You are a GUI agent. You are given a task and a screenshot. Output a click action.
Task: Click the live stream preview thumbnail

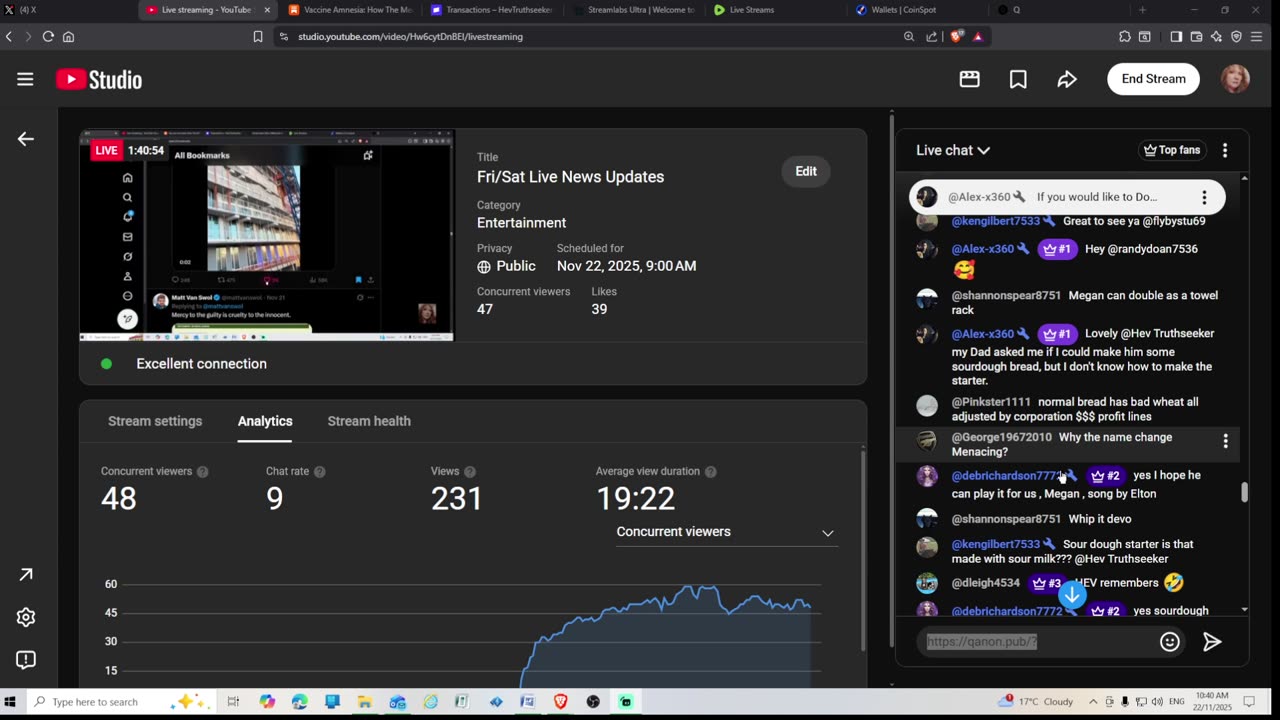267,235
